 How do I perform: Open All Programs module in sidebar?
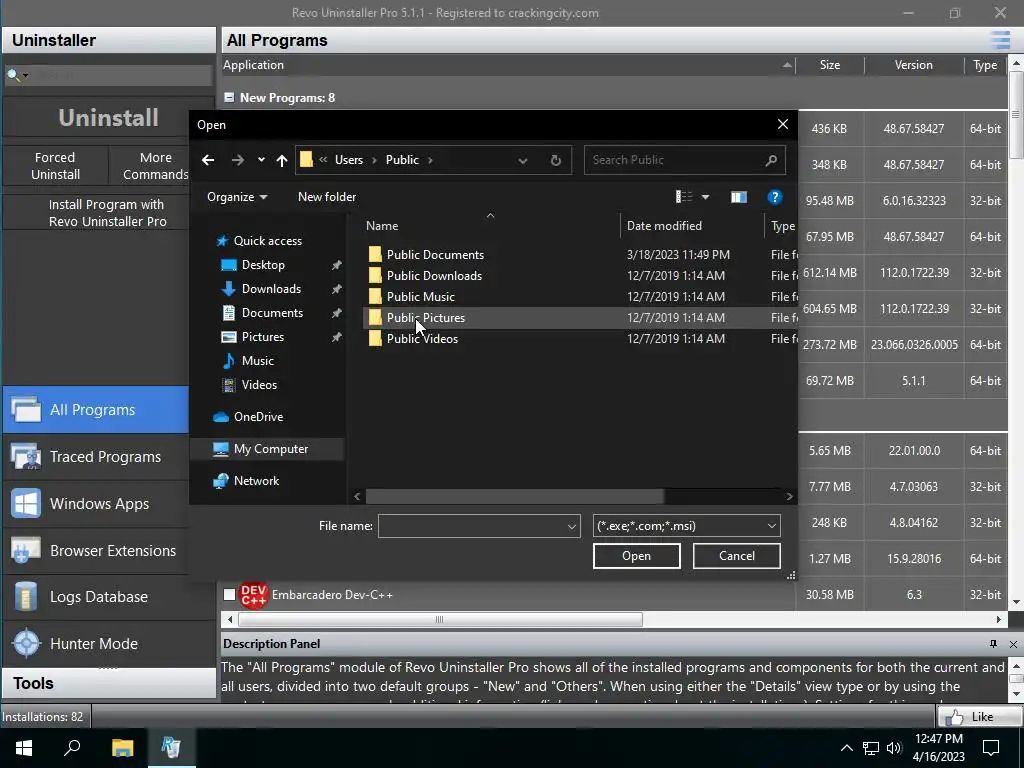pyautogui.click(x=96, y=409)
